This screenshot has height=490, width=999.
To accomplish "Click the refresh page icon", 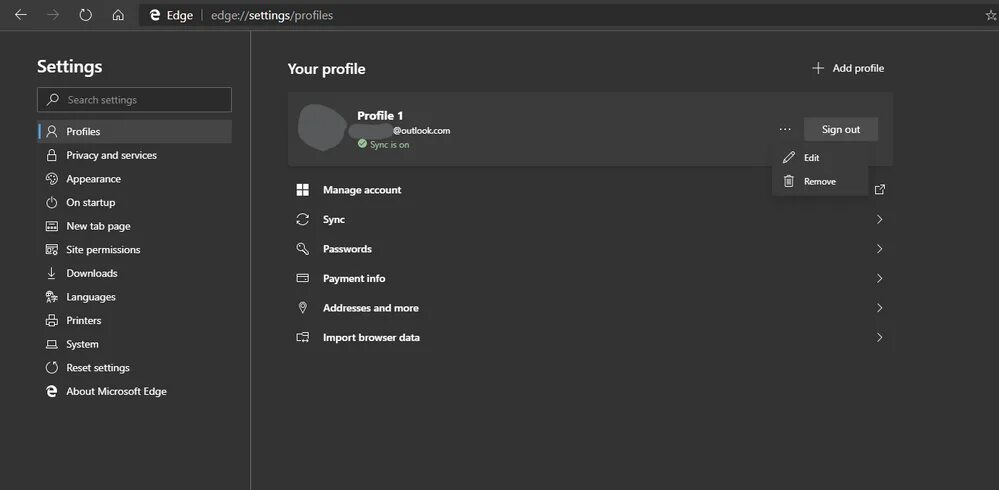I will tap(85, 15).
